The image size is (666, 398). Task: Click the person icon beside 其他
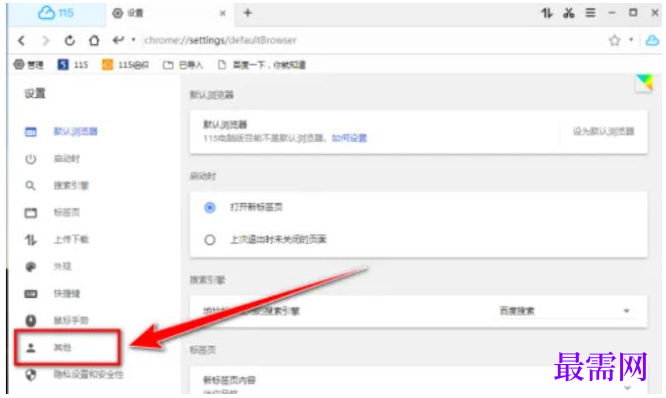click(x=31, y=348)
